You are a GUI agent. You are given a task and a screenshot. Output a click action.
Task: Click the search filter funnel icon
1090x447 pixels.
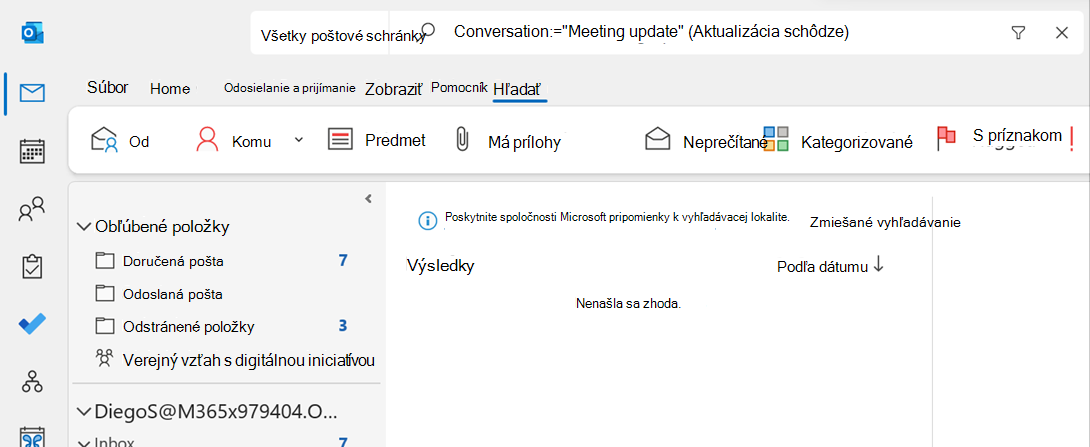[1018, 33]
